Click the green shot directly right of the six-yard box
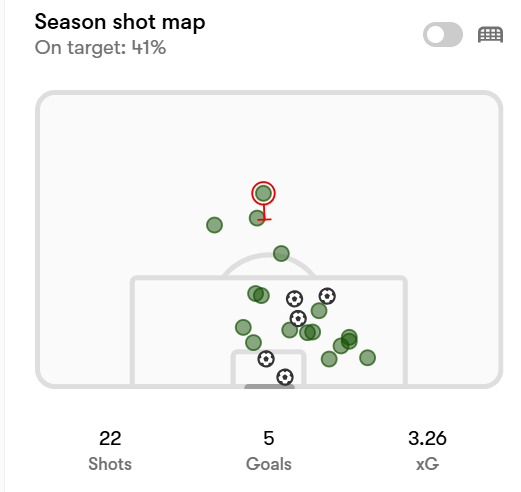 (x=329, y=359)
